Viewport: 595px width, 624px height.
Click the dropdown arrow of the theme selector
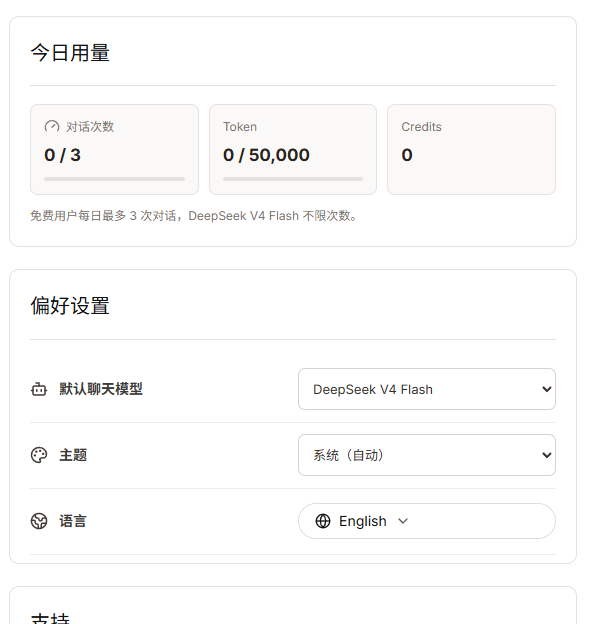pyautogui.click(x=547, y=455)
